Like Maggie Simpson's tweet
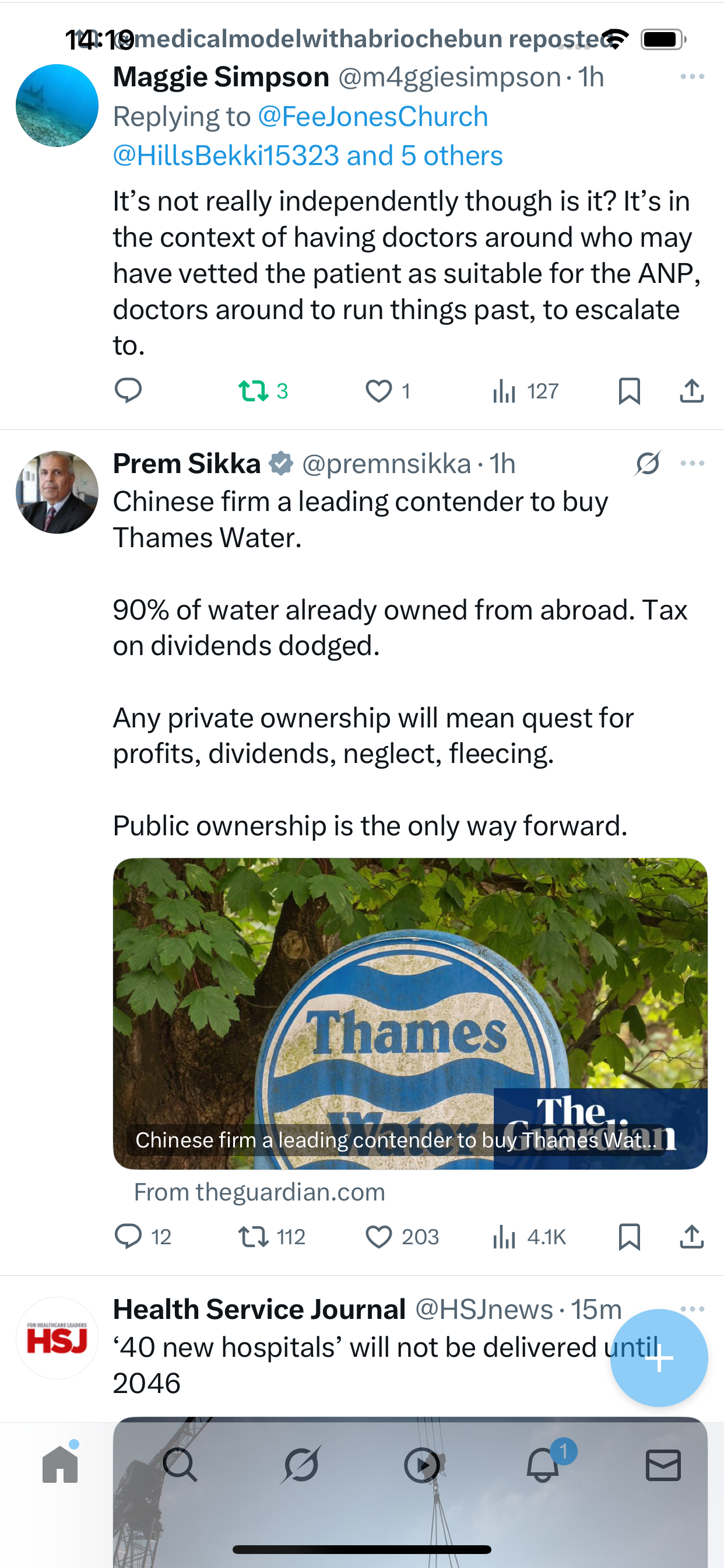 coord(378,391)
